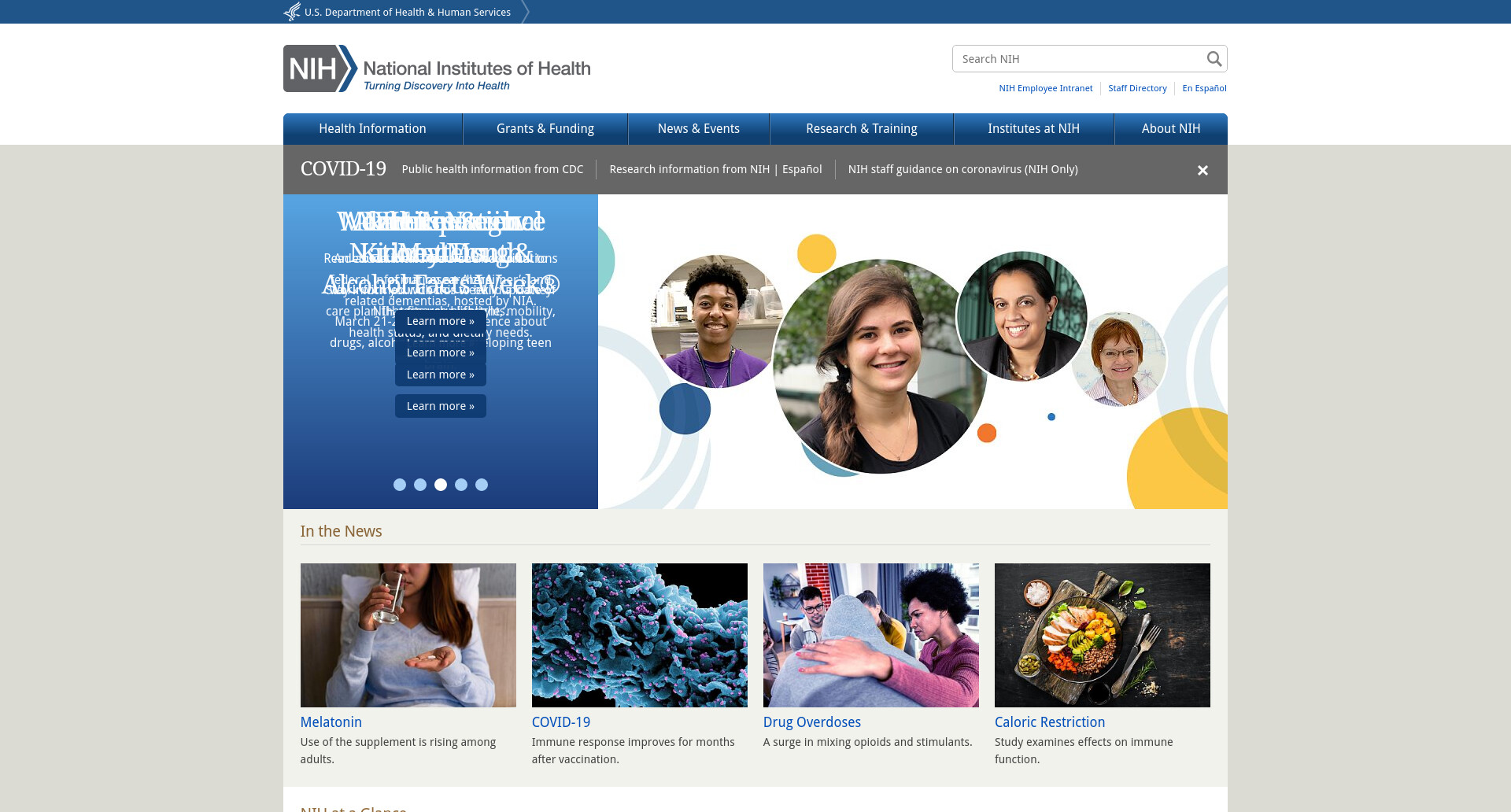Open News & Events menu
Viewport: 1511px width, 812px height.
[699, 129]
